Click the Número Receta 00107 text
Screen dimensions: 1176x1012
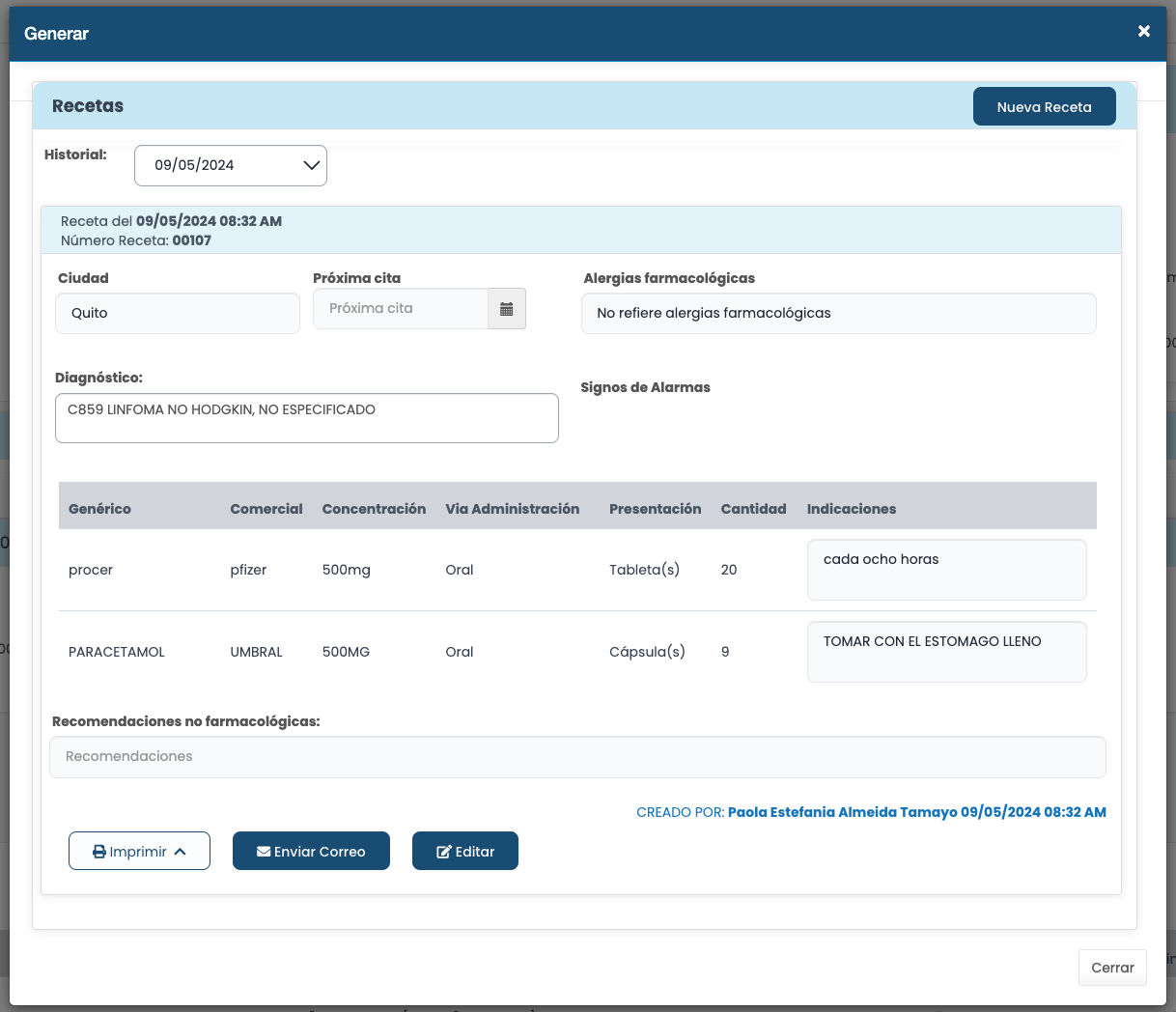click(136, 240)
